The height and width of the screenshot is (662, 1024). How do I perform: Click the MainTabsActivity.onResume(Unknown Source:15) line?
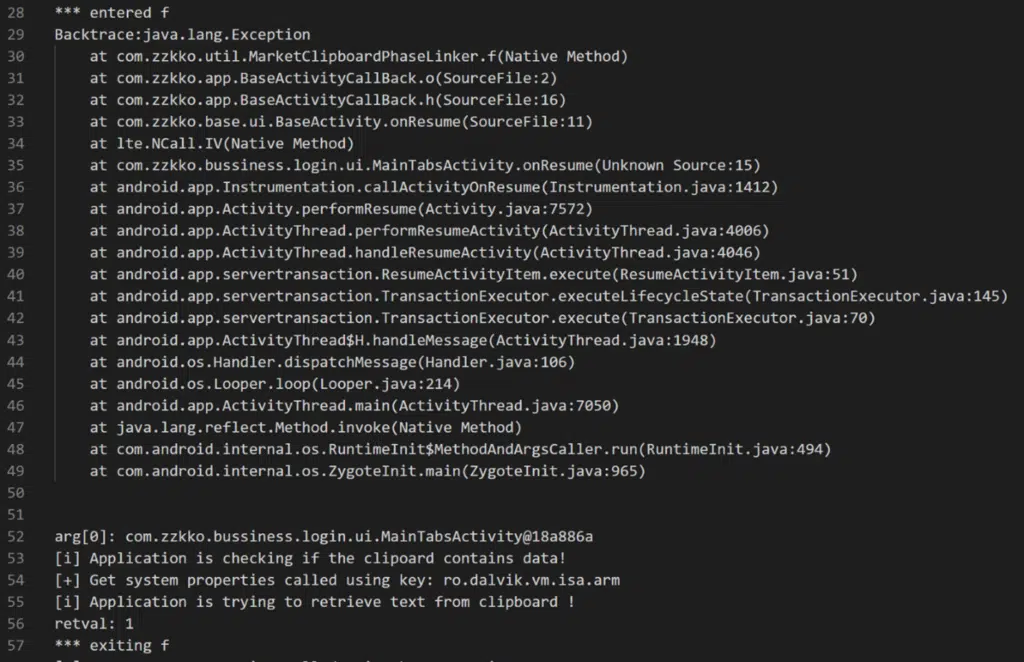point(424,165)
